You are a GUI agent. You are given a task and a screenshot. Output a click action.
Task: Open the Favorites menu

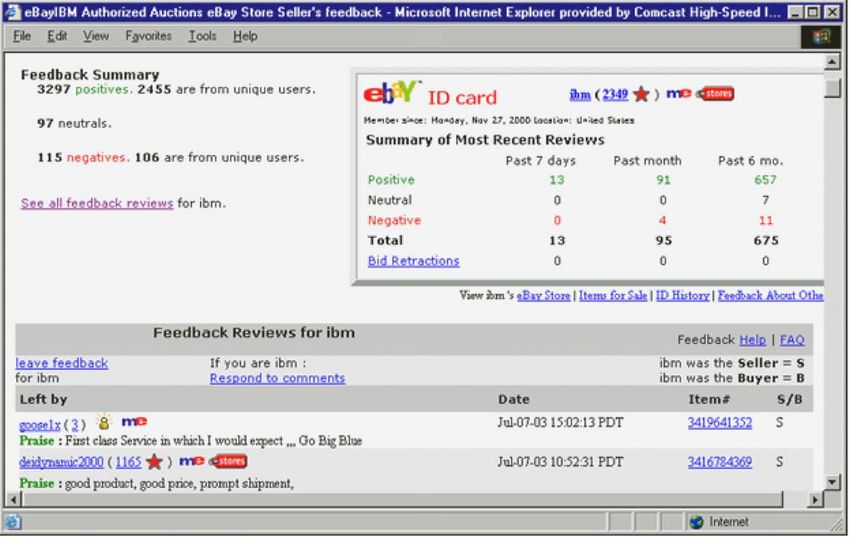click(148, 36)
